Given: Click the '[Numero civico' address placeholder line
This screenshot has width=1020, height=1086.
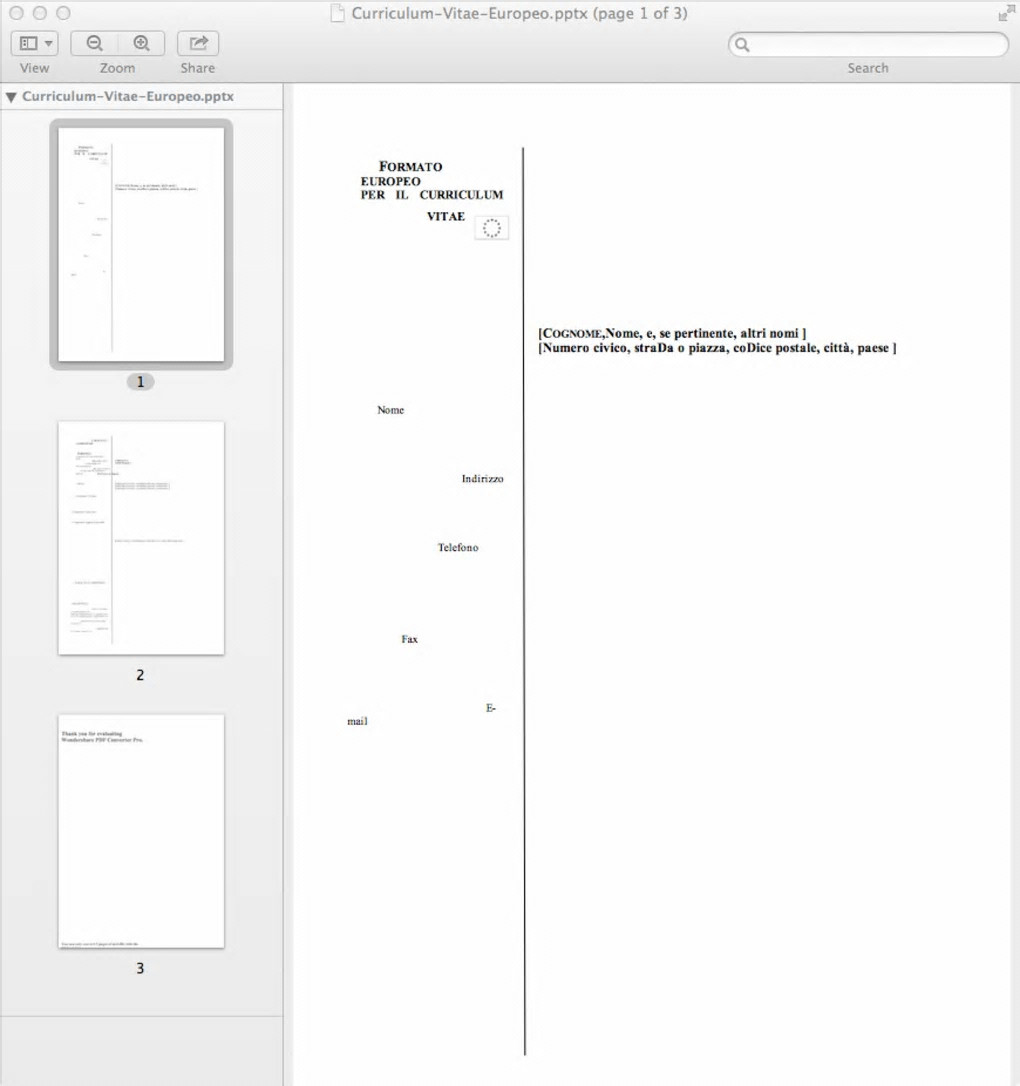Looking at the screenshot, I should (x=717, y=348).
